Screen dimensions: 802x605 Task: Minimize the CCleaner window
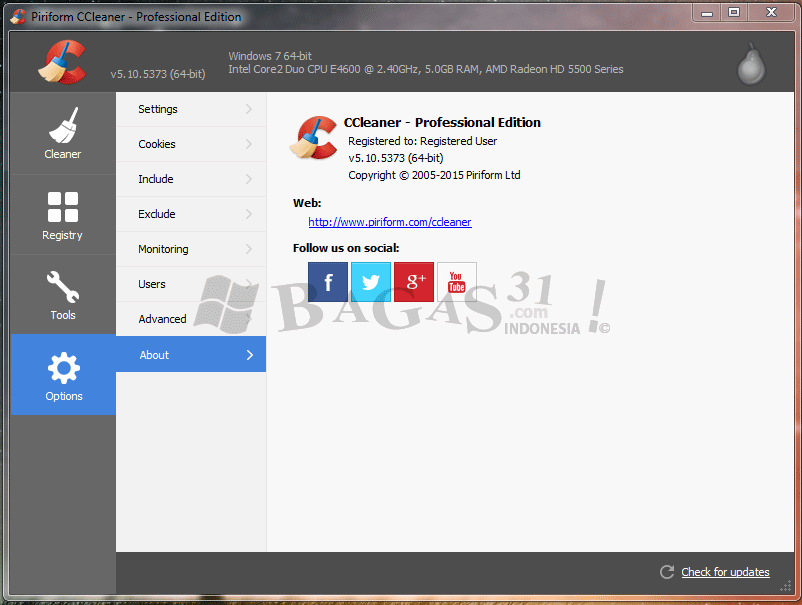tap(707, 13)
